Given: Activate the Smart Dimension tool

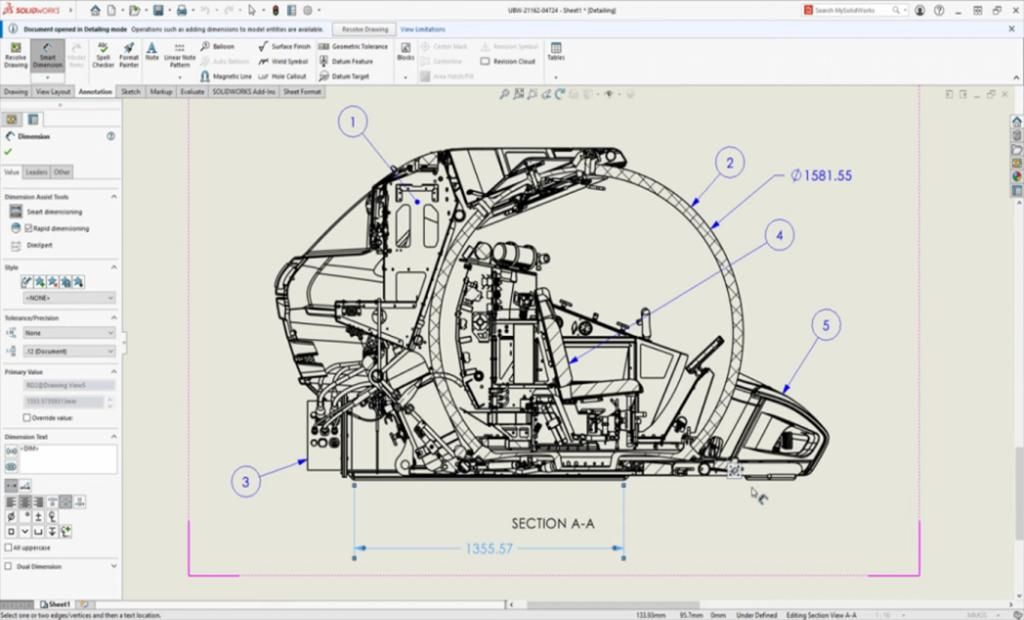Looking at the screenshot, I should (47, 55).
